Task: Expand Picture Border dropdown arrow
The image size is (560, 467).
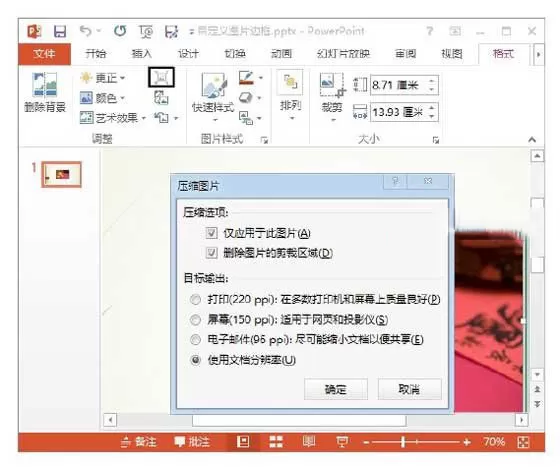Action: click(x=261, y=78)
